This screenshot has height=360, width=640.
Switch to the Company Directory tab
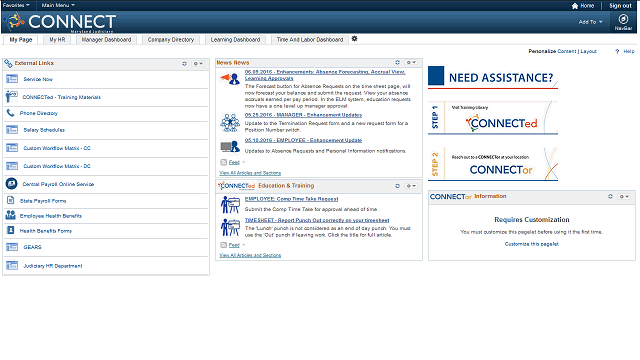(171, 40)
